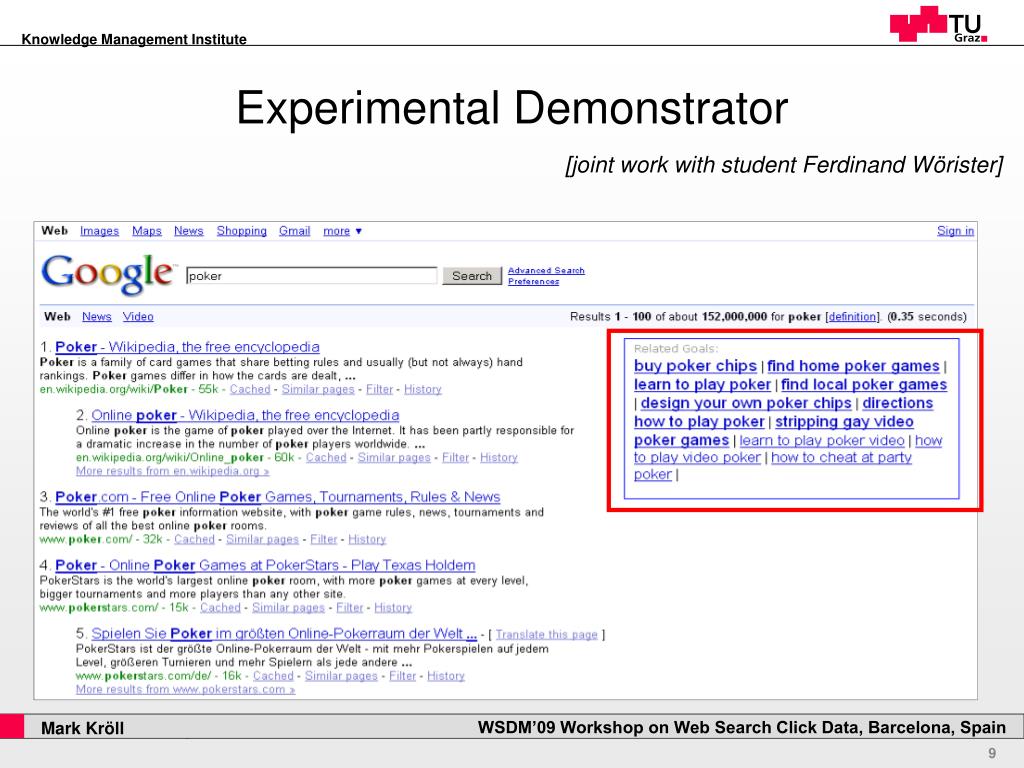Open the 'more' dropdown in top navigation
The height and width of the screenshot is (768, 1024).
[342, 231]
